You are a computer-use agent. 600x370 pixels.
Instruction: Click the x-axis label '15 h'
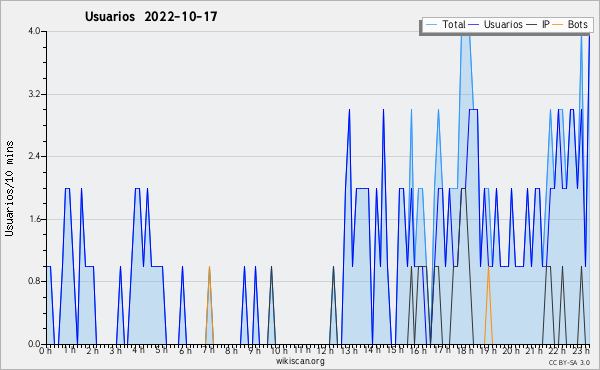pyautogui.click(x=395, y=350)
